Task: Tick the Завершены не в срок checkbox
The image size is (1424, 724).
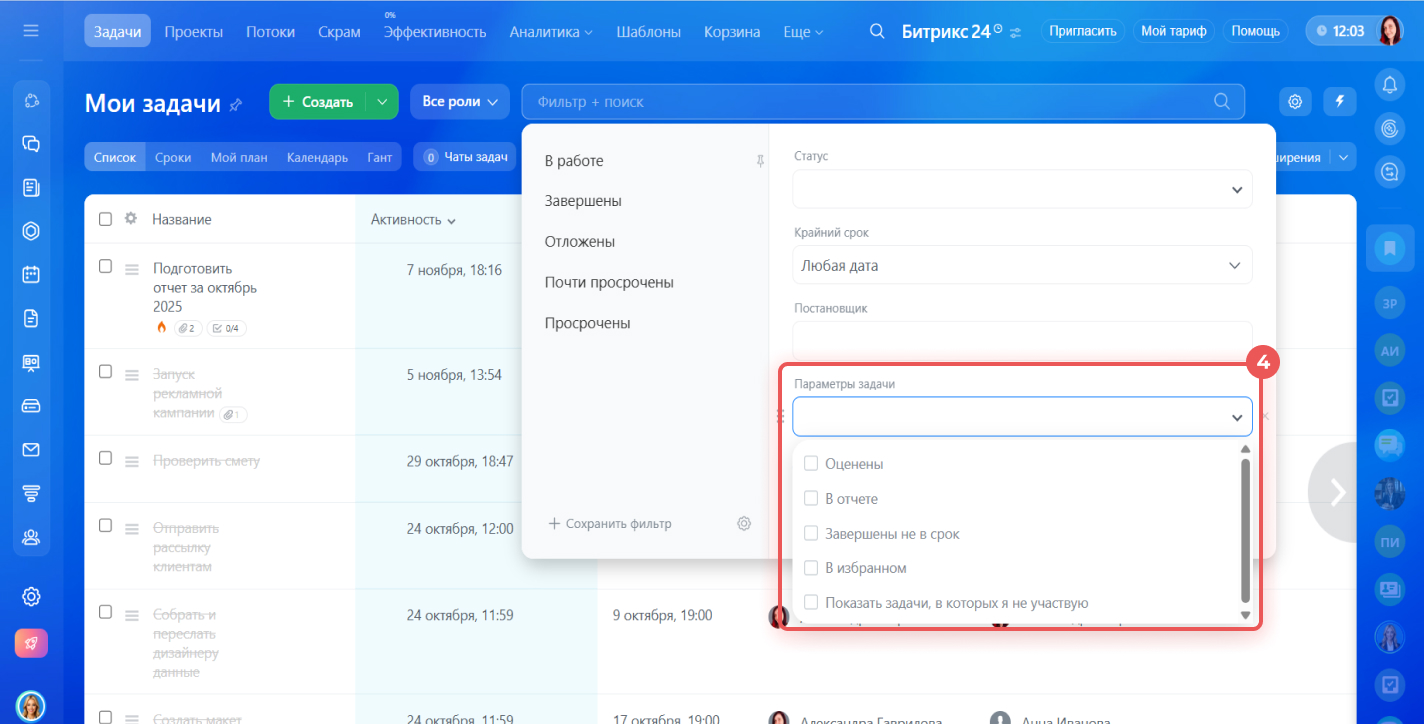Action: coord(811,534)
